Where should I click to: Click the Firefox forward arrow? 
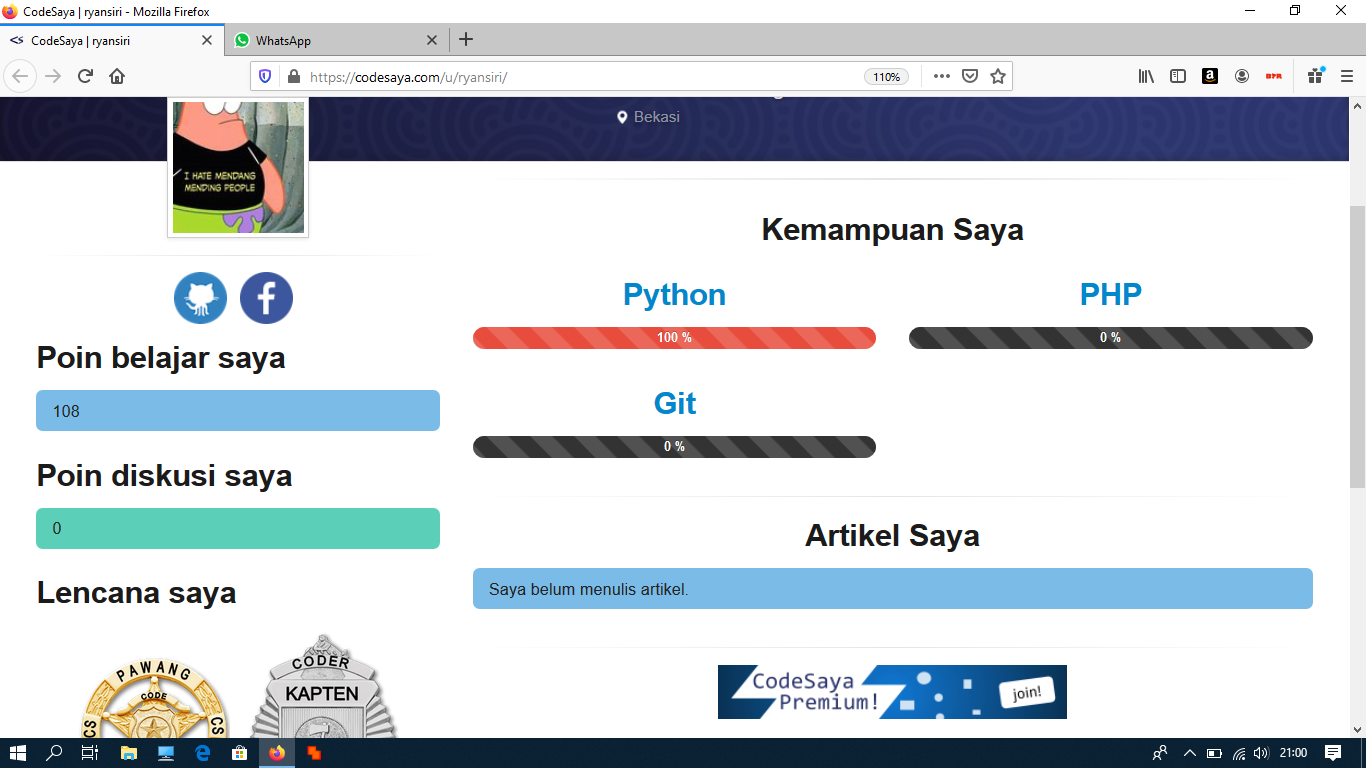53,76
